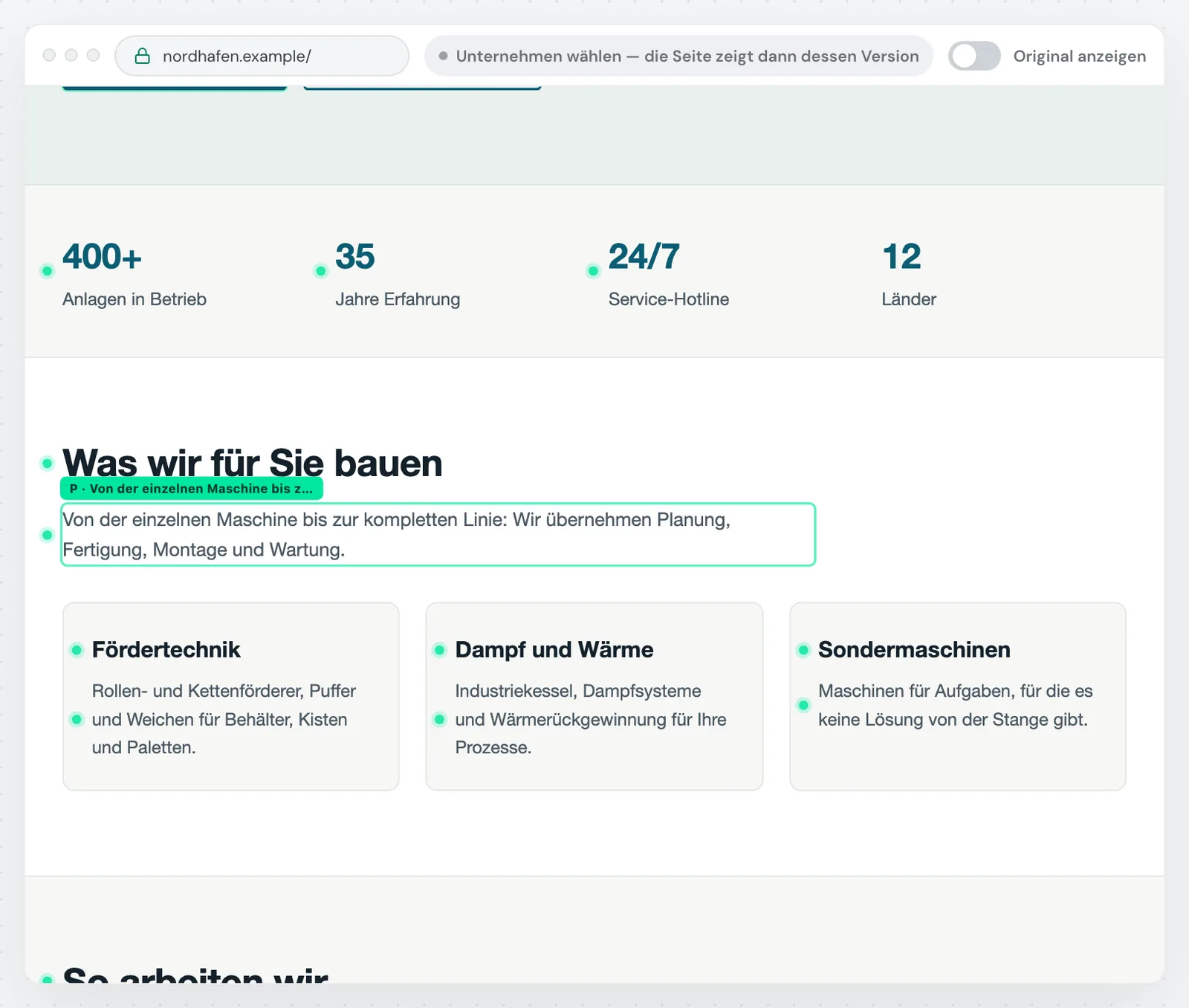Click the Anlagen in Betrieb label
Viewport: 1189px width, 1008px height.
pos(135,299)
